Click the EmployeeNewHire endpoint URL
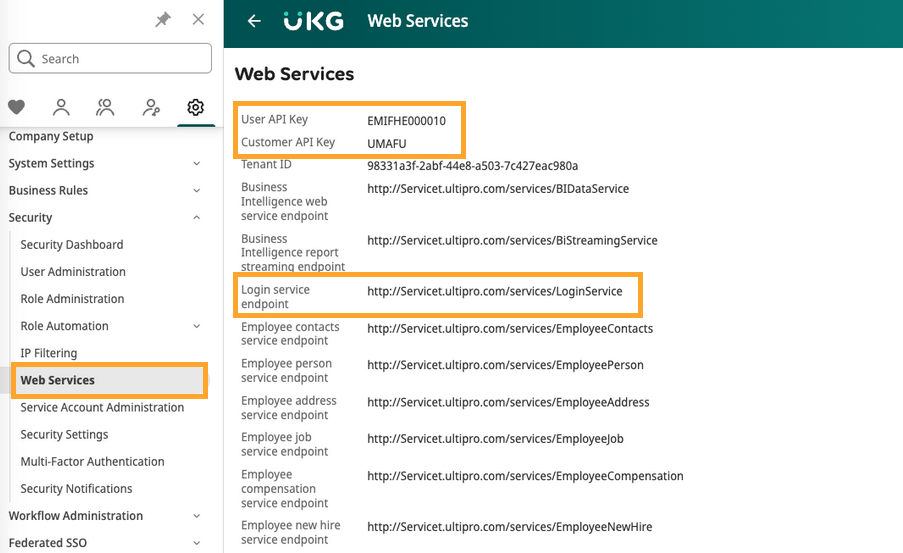 (510, 527)
